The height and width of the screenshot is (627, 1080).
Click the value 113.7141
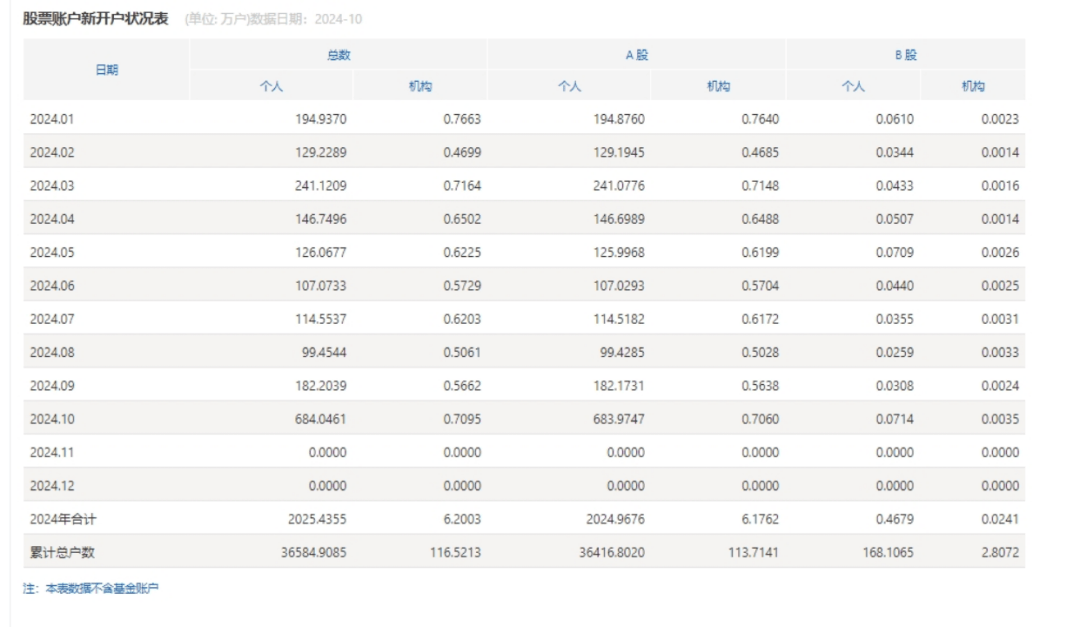click(x=754, y=553)
